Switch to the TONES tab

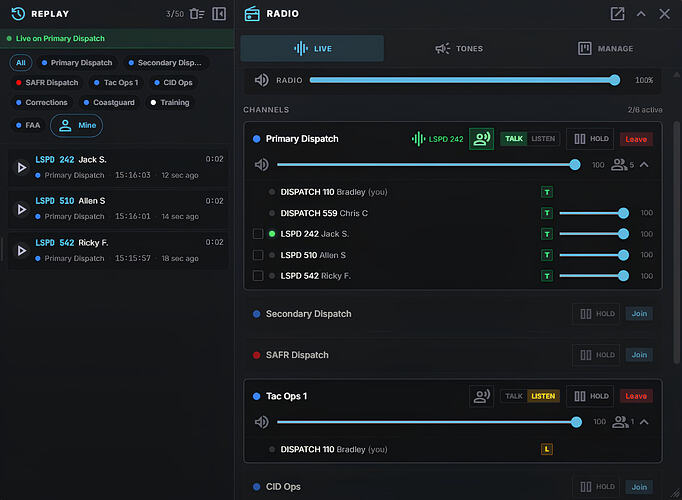point(459,48)
